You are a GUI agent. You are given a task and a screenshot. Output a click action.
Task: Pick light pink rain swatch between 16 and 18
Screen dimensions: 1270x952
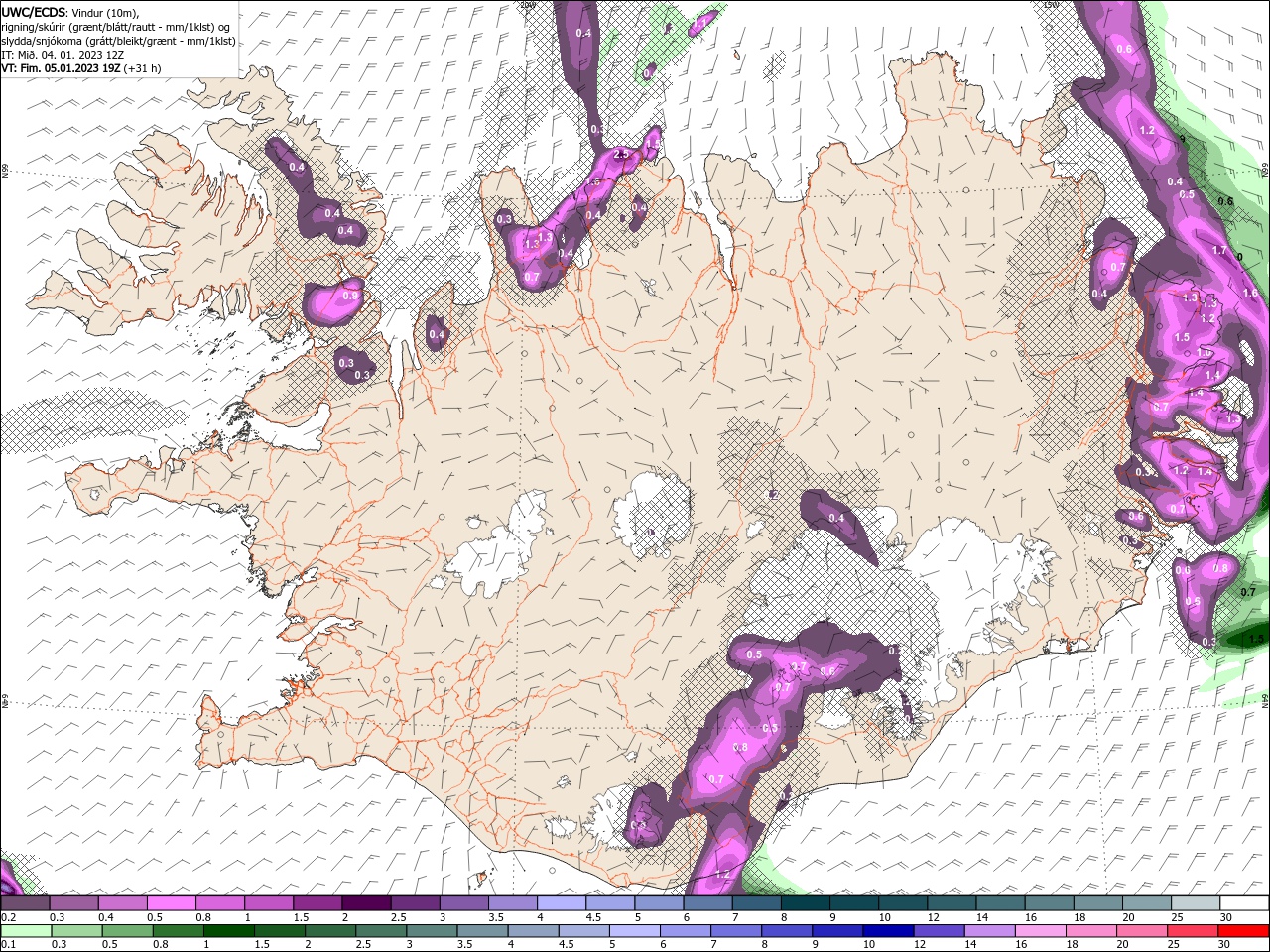tap(1042, 931)
